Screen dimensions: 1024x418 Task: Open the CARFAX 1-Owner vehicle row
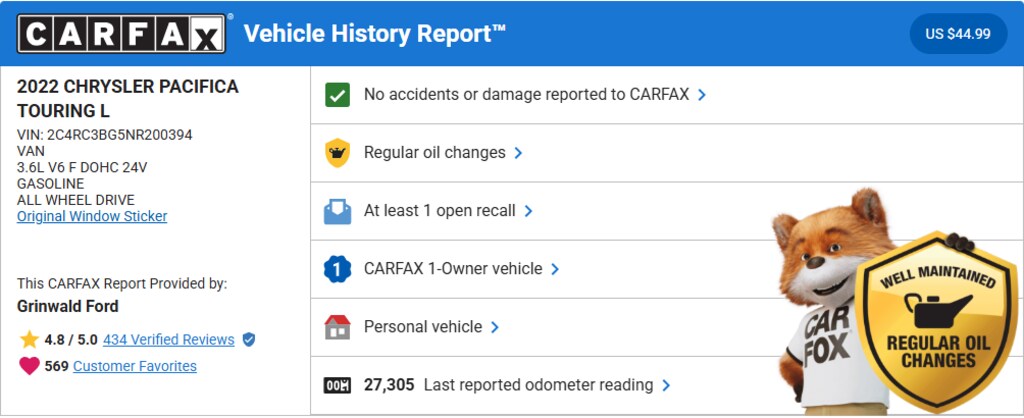[x=453, y=269]
